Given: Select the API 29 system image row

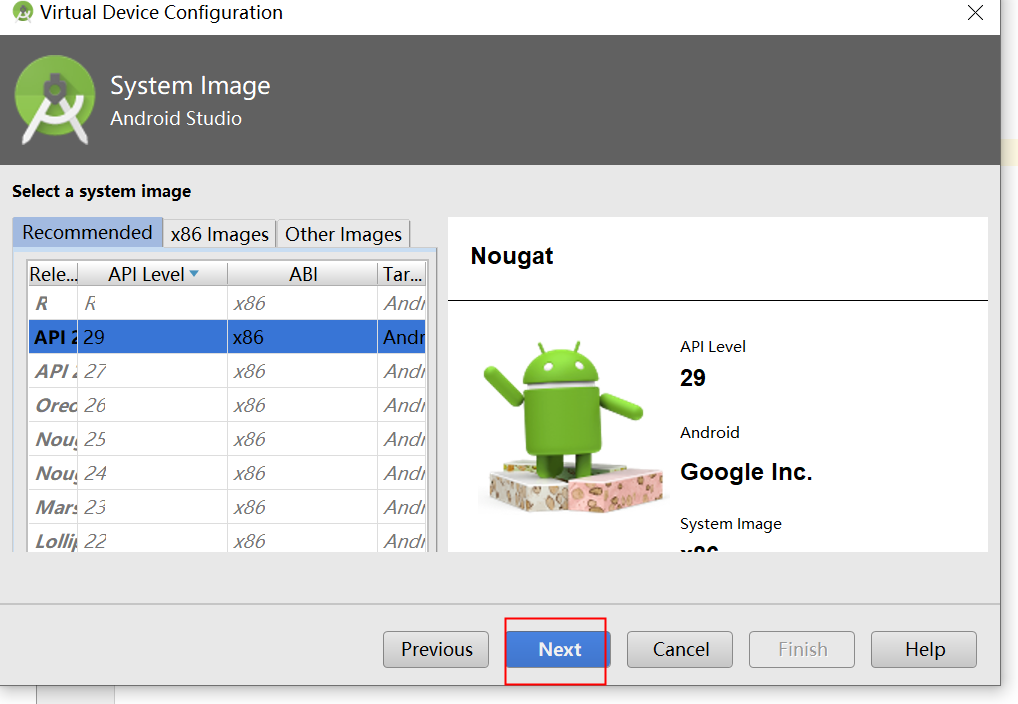Looking at the screenshot, I should [227, 336].
